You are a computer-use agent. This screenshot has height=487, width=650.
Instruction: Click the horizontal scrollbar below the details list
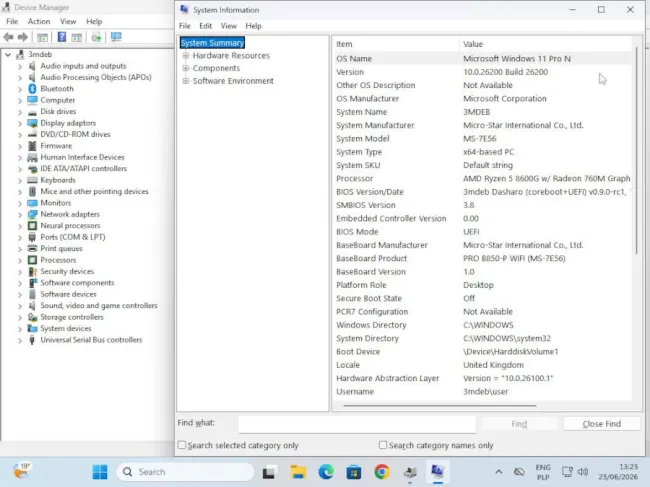[440, 405]
